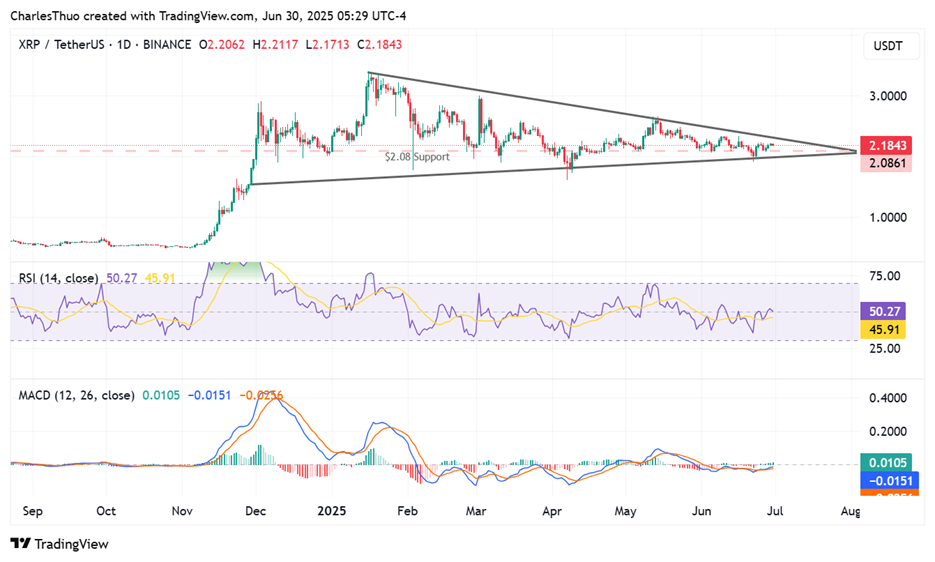Click the blue -0.0151 MACD tag

point(886,481)
